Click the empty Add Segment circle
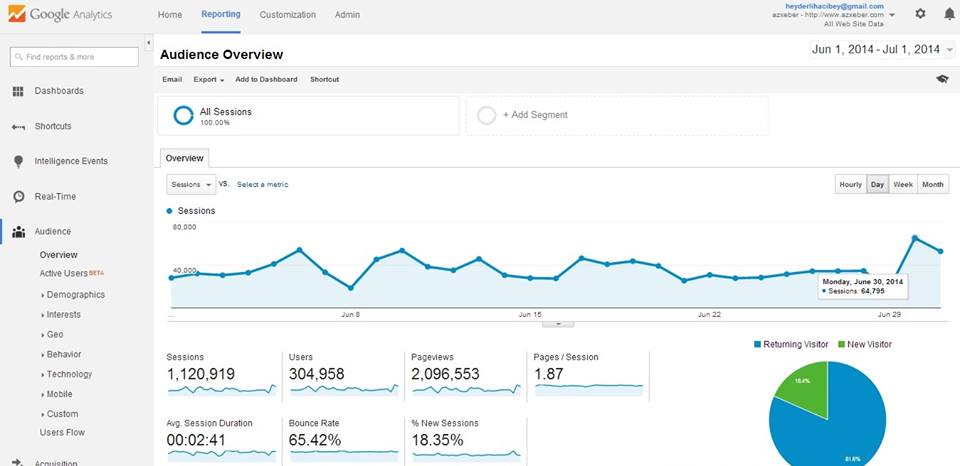Image resolution: width=960 pixels, height=466 pixels. 487,115
